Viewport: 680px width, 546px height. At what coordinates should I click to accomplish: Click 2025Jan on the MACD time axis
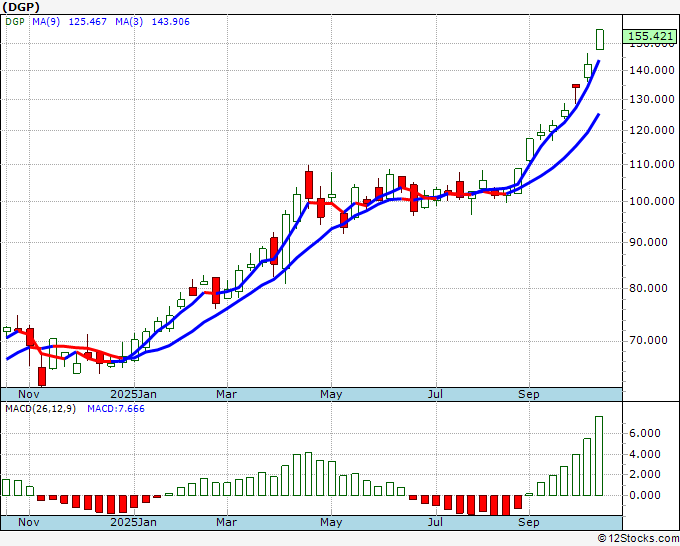point(134,522)
